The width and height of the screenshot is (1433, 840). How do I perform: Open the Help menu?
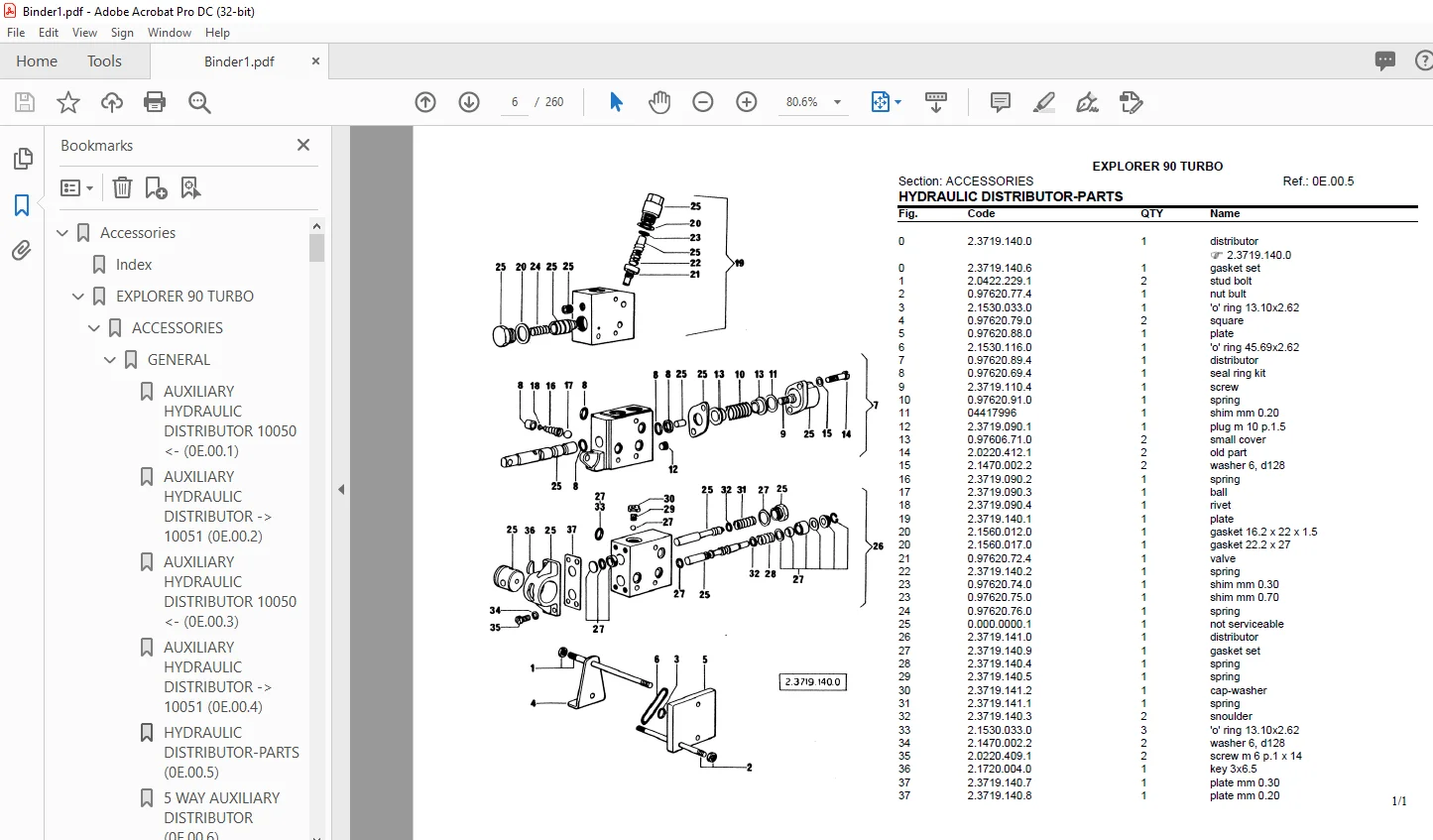tap(217, 33)
